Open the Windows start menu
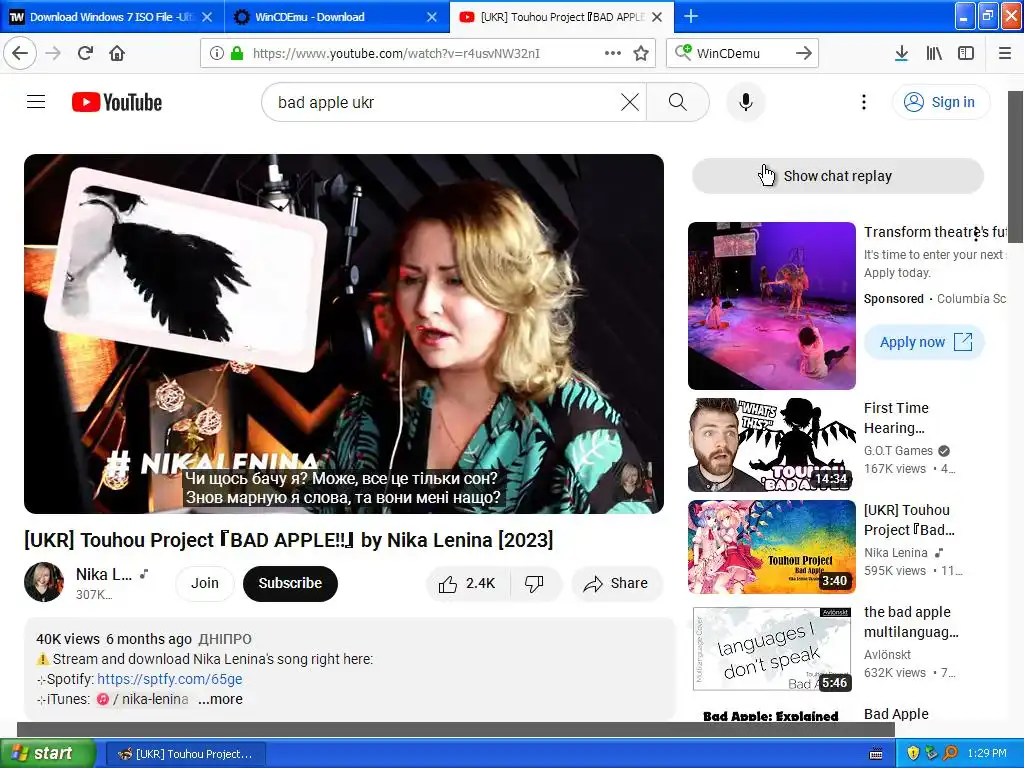The width and height of the screenshot is (1024, 768). click(47, 753)
